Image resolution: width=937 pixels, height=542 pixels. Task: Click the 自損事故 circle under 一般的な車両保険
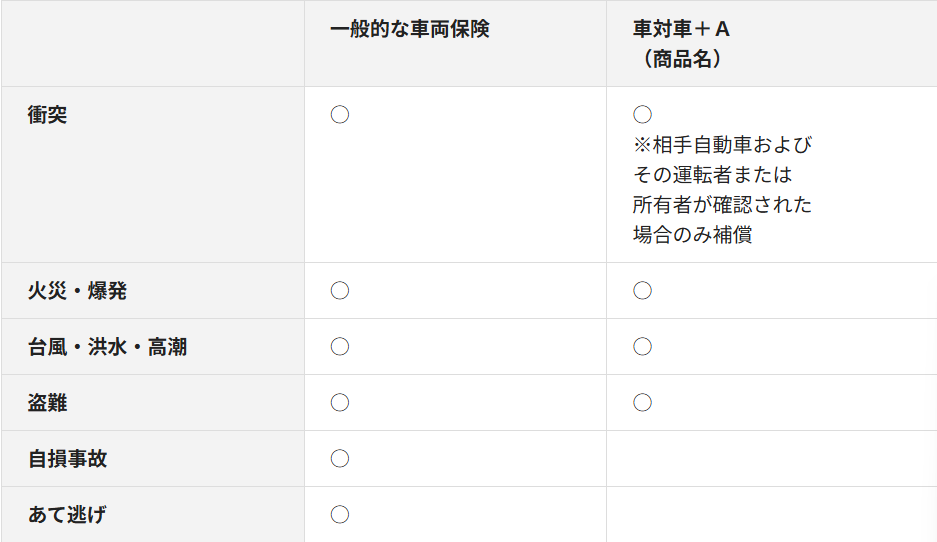coord(340,459)
